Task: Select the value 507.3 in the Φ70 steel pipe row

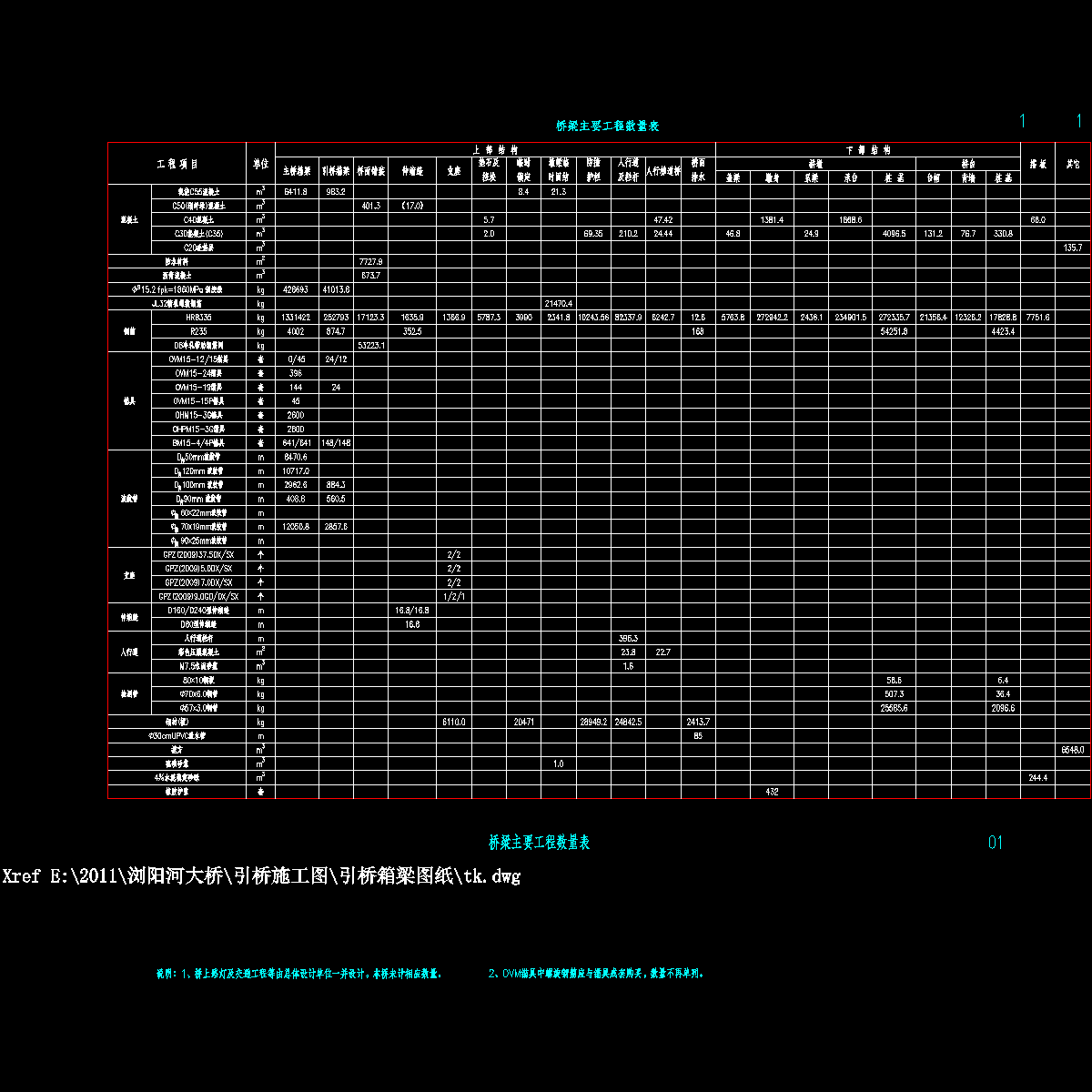Action: 895,694
